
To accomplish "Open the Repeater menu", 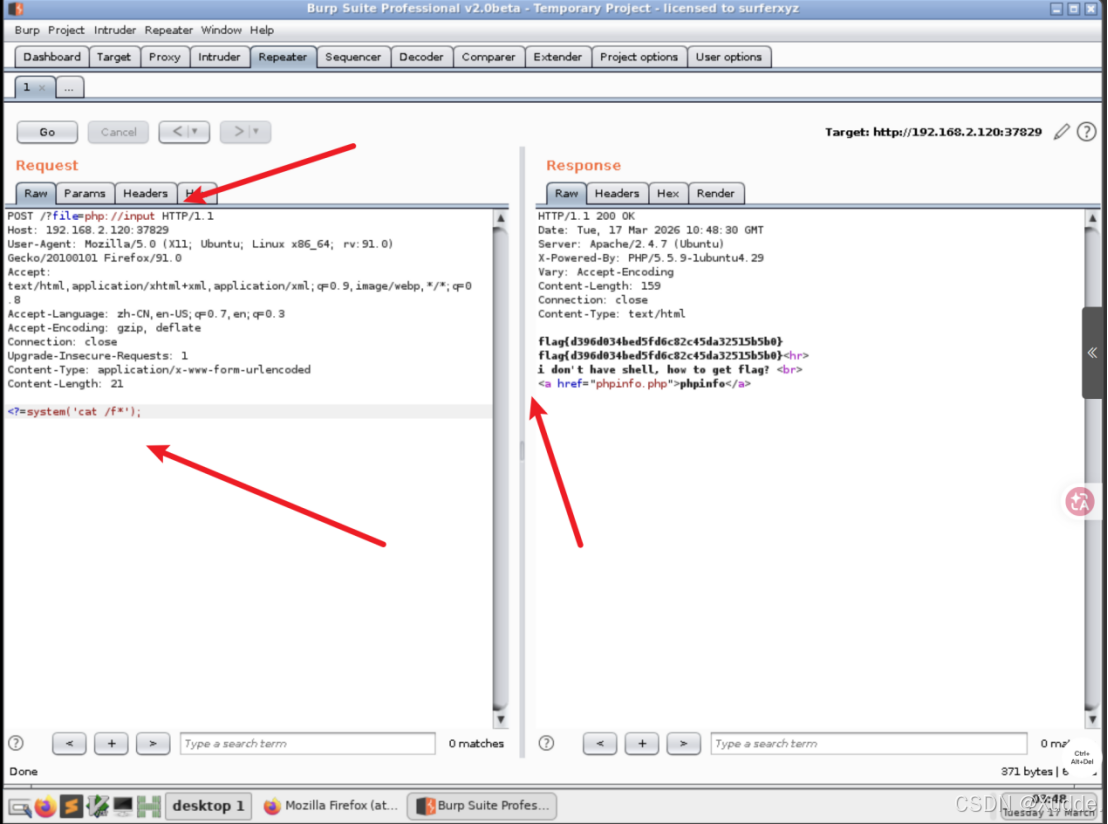I will pyautogui.click(x=168, y=30).
